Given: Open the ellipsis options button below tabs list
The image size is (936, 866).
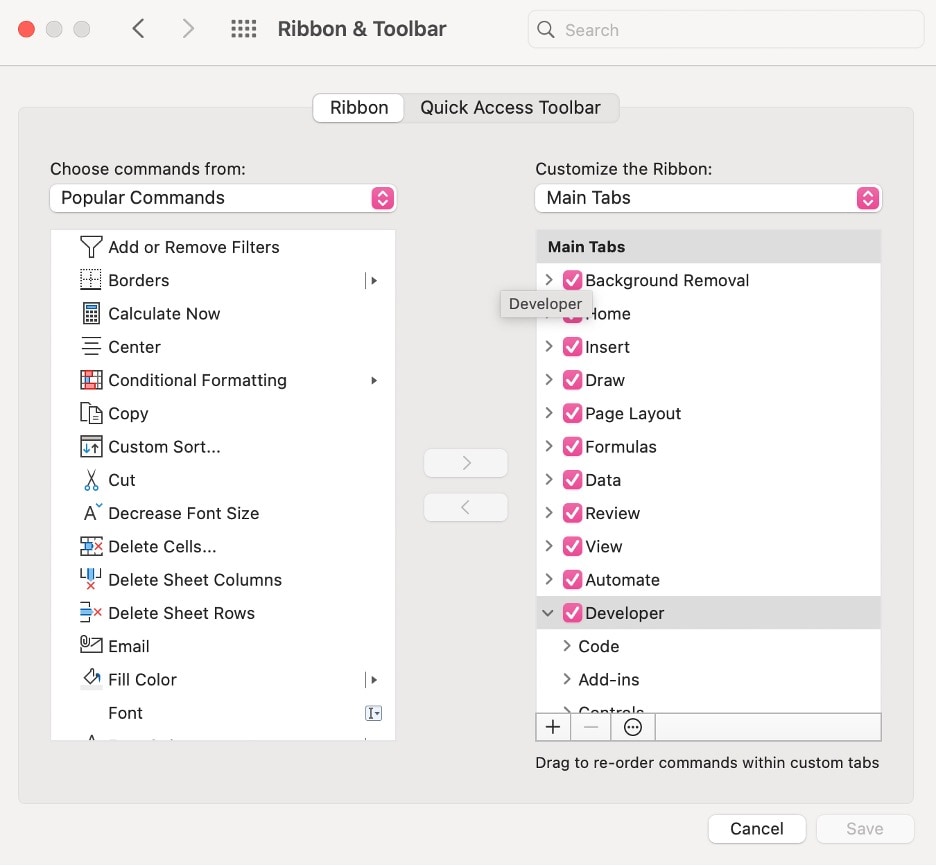Looking at the screenshot, I should click(632, 727).
